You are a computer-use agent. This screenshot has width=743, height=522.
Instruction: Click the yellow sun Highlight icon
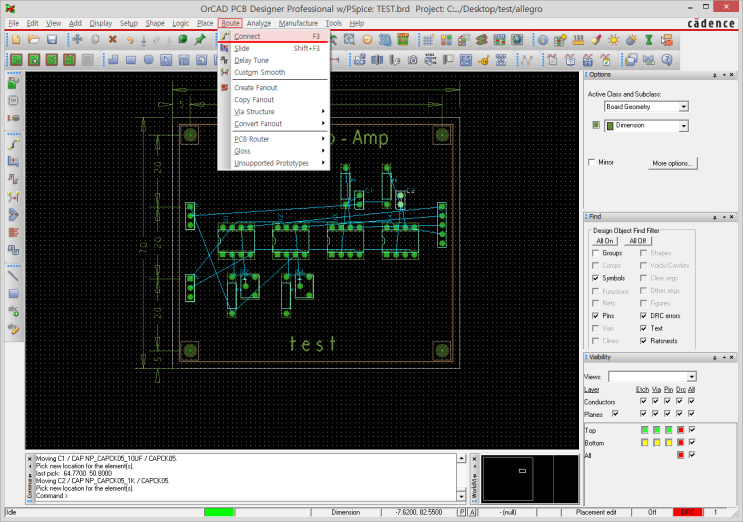[614, 39]
